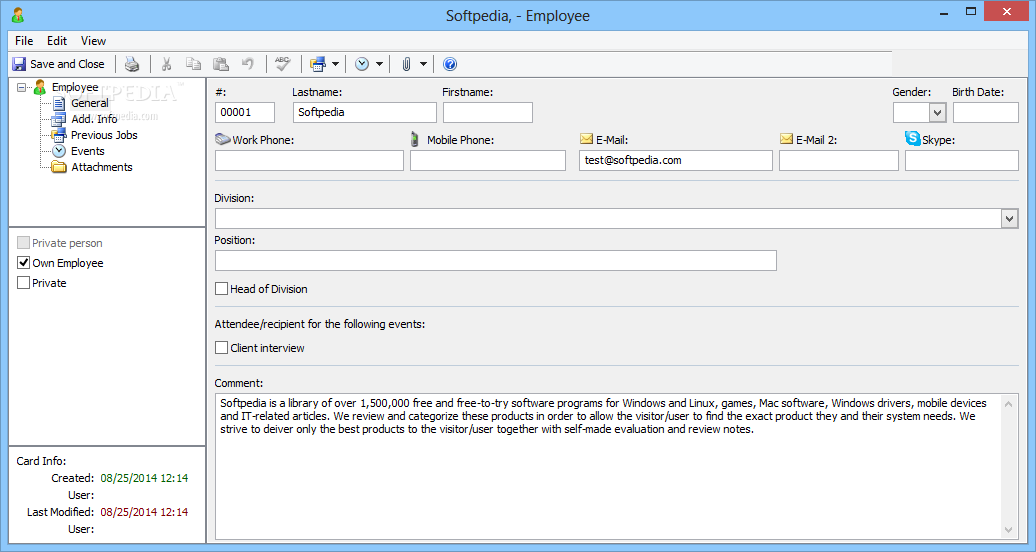This screenshot has width=1036, height=552.
Task: Click comment scrollbar up arrow
Action: click(1008, 404)
